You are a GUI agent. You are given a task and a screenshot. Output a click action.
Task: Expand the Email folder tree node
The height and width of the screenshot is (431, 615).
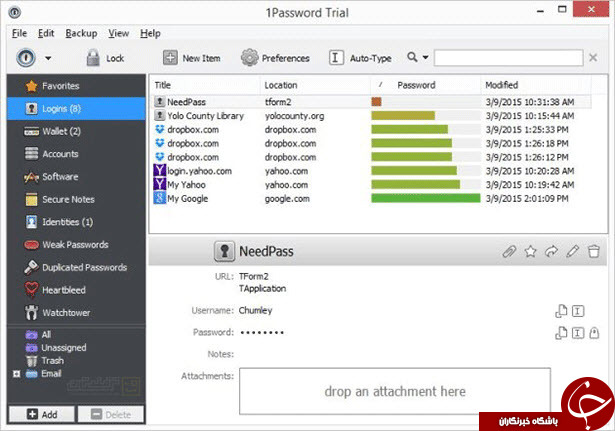click(x=16, y=374)
